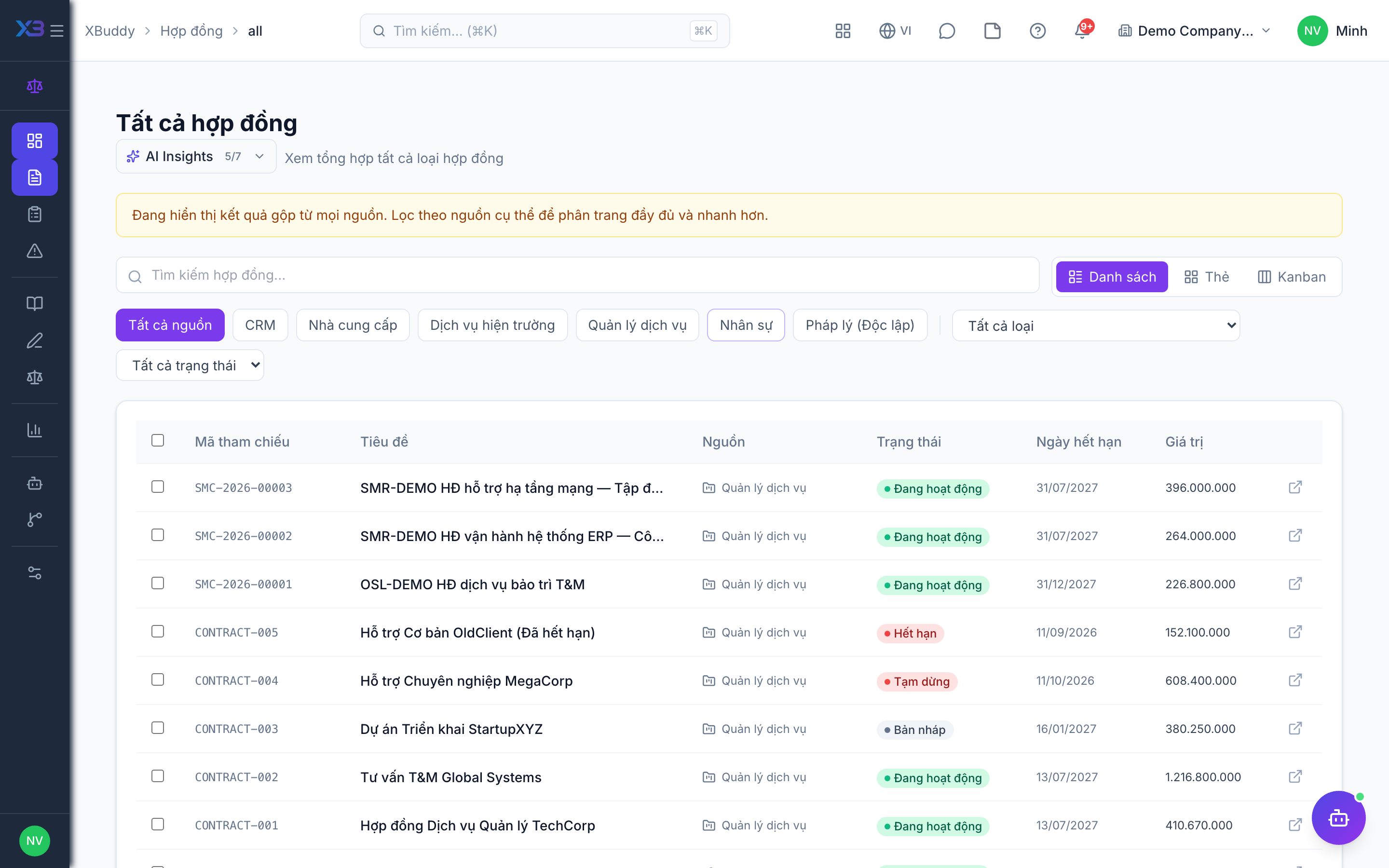Filter by Nhà cung cấp source

tap(353, 325)
